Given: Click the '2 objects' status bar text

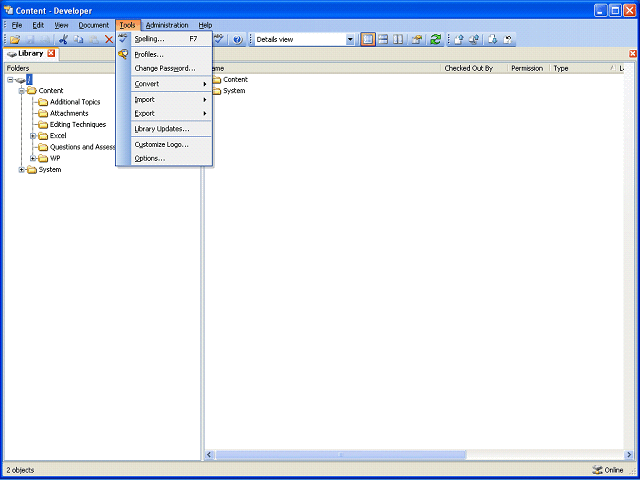Looking at the screenshot, I should (20, 470).
